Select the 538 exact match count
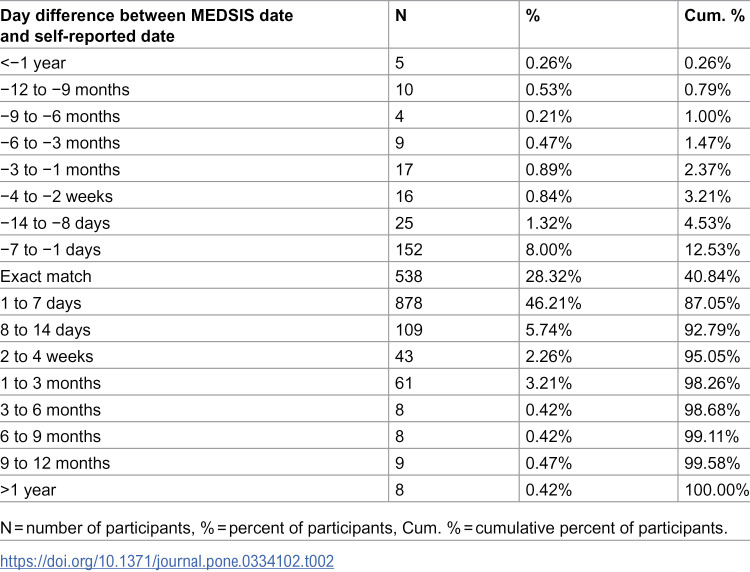 tap(409, 276)
